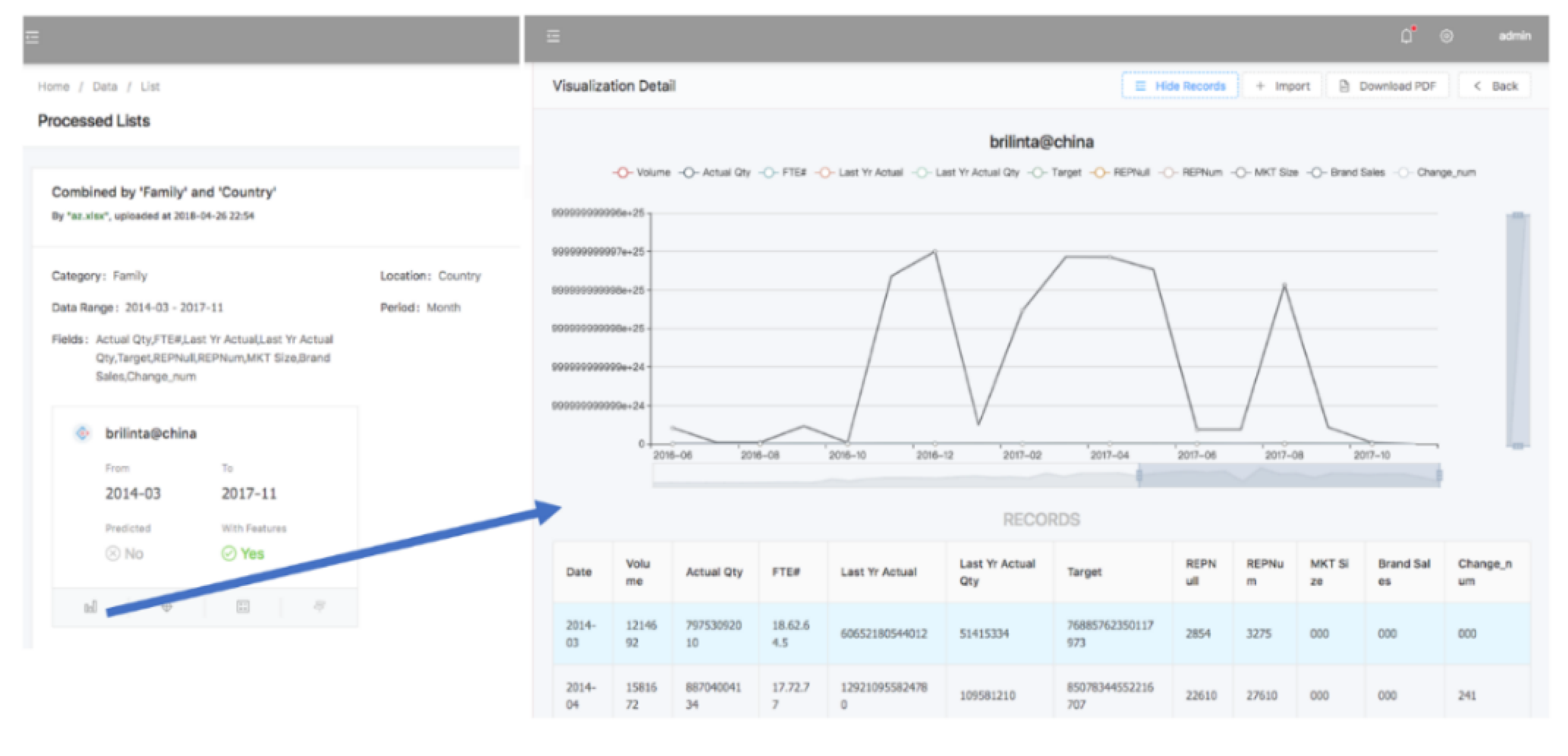Click horizontal data zoom slider selected range
The width and height of the screenshot is (1568, 756).
(x=1289, y=475)
